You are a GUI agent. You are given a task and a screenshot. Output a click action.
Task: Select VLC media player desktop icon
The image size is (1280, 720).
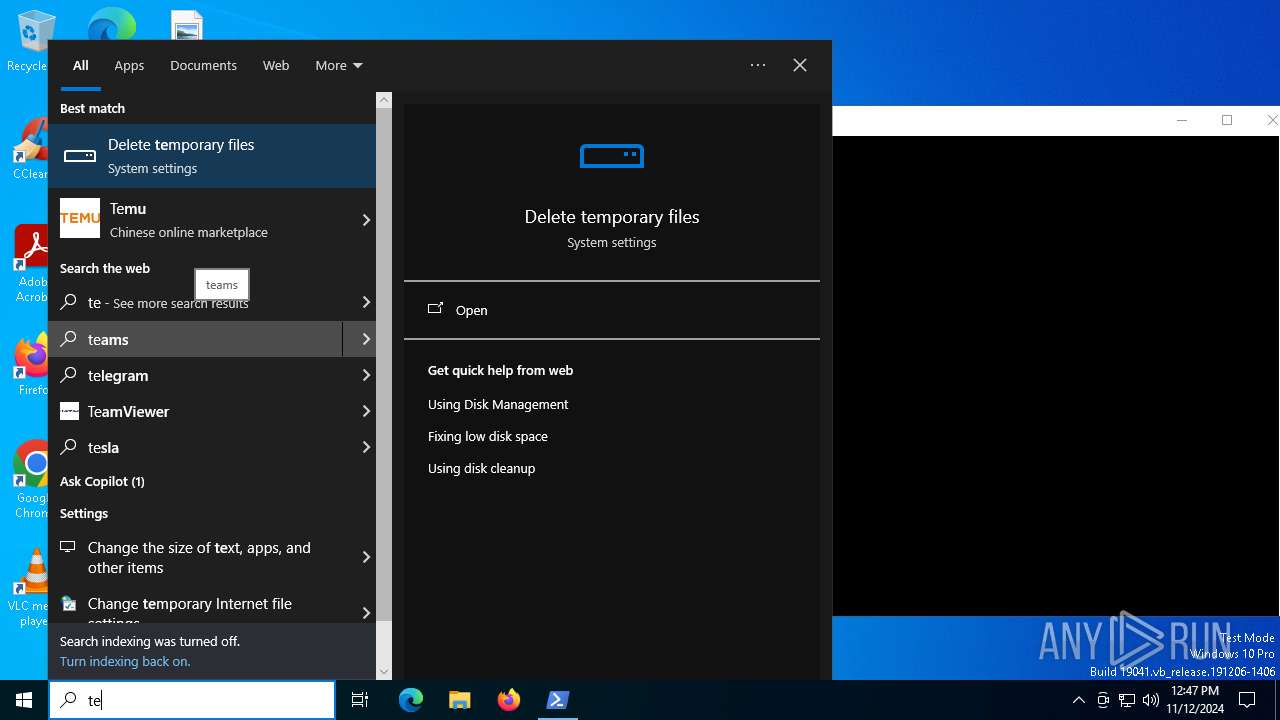click(32, 588)
